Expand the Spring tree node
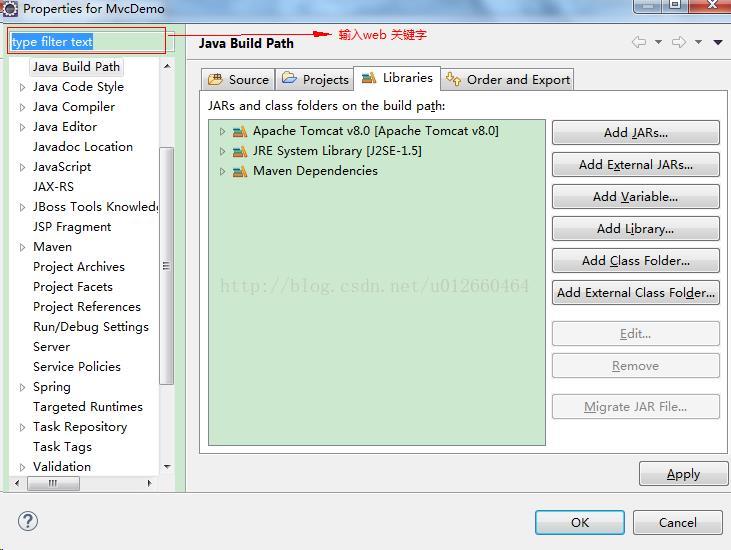 pyautogui.click(x=22, y=387)
